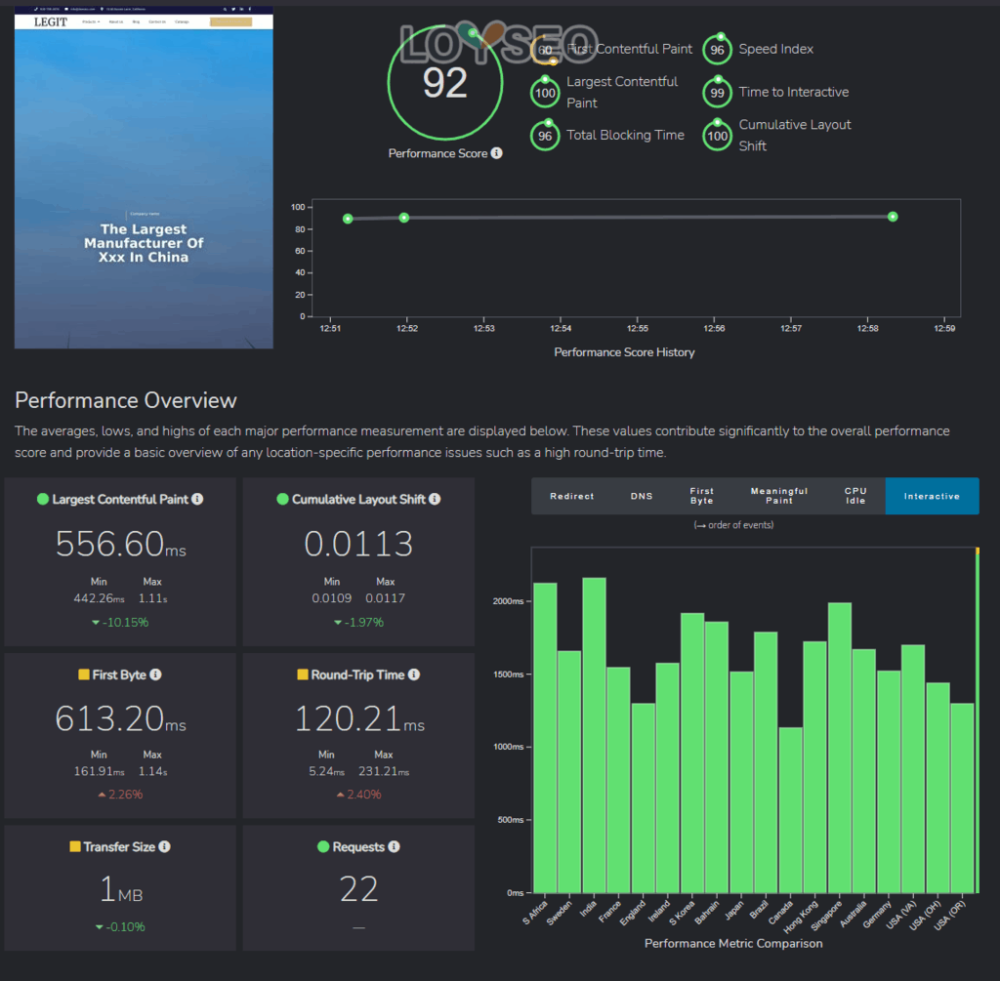
Task: Click the Time to Interactive 99 gauge
Action: (717, 92)
